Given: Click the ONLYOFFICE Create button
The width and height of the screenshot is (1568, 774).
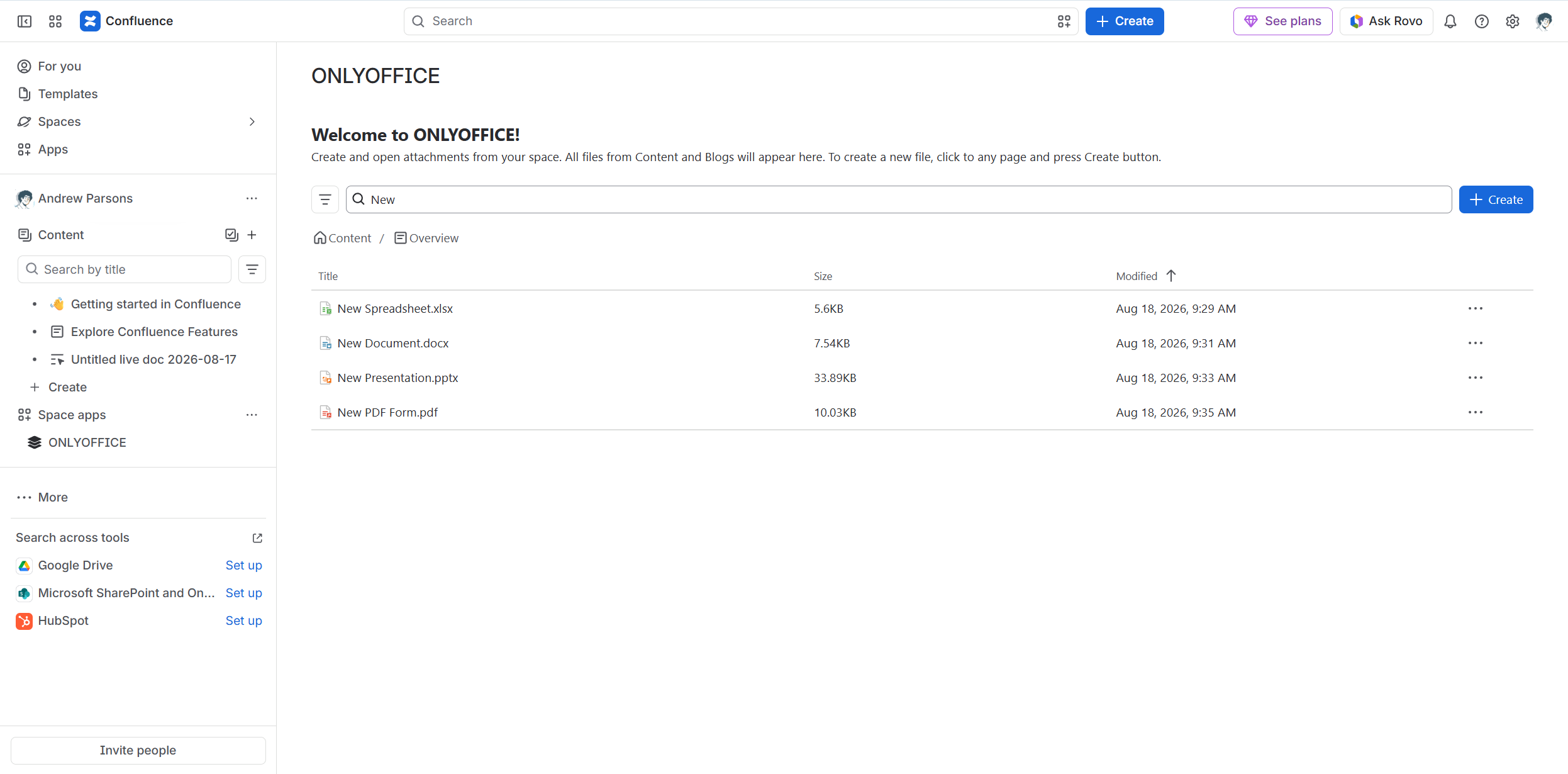Looking at the screenshot, I should pyautogui.click(x=1496, y=199).
